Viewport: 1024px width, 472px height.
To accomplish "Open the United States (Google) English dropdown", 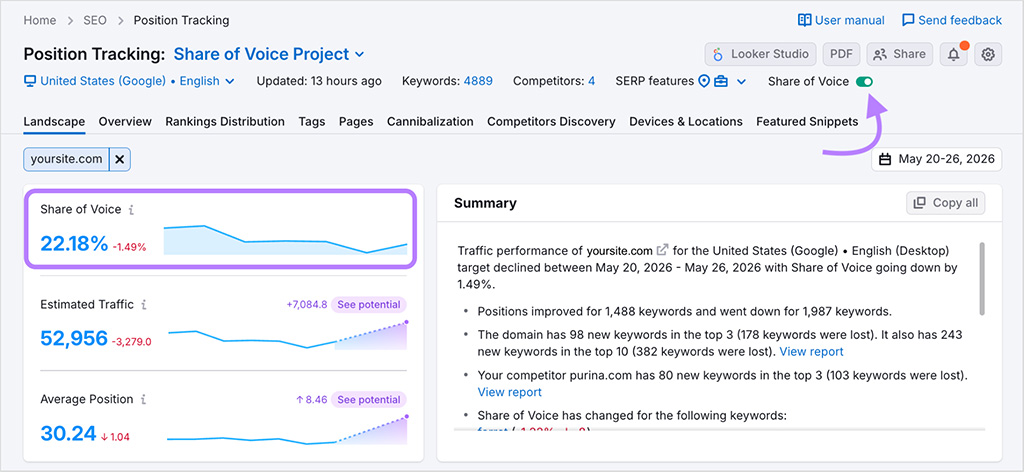I will coord(129,82).
